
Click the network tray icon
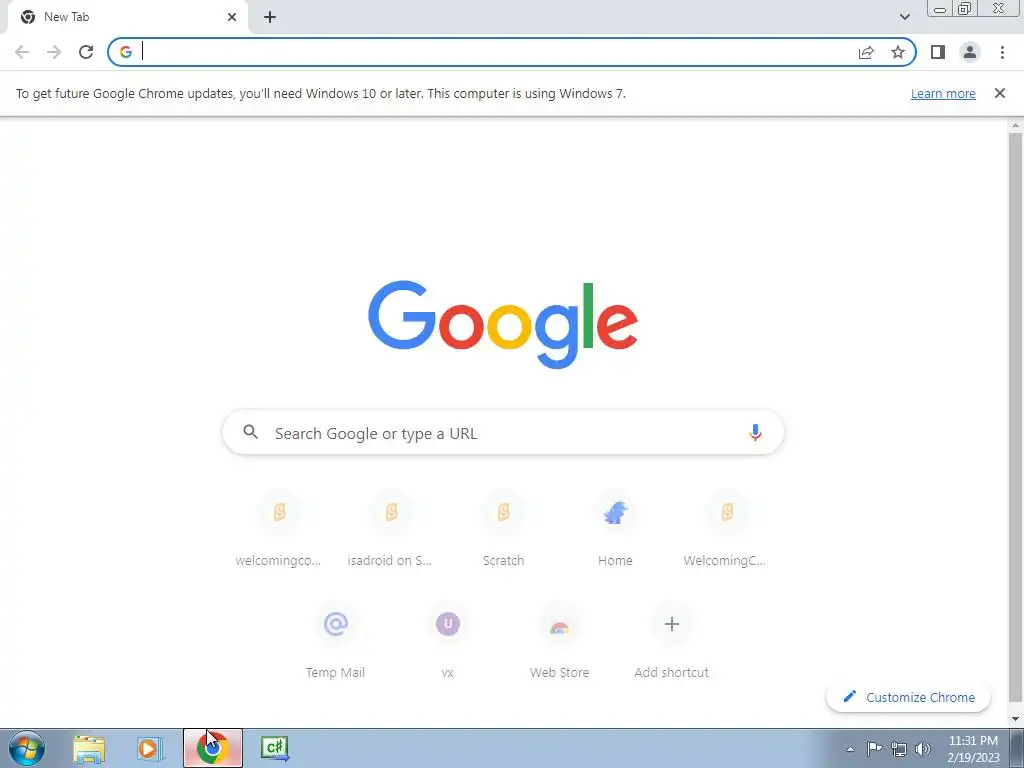click(x=899, y=749)
